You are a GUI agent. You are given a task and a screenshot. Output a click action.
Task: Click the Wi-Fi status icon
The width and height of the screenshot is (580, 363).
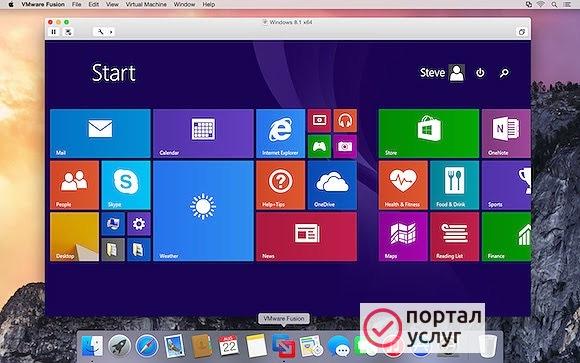541,4
